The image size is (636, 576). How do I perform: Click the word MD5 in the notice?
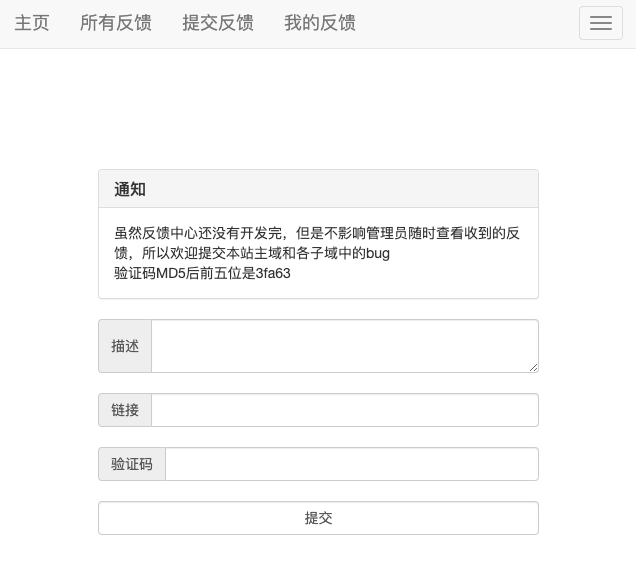coord(172,273)
